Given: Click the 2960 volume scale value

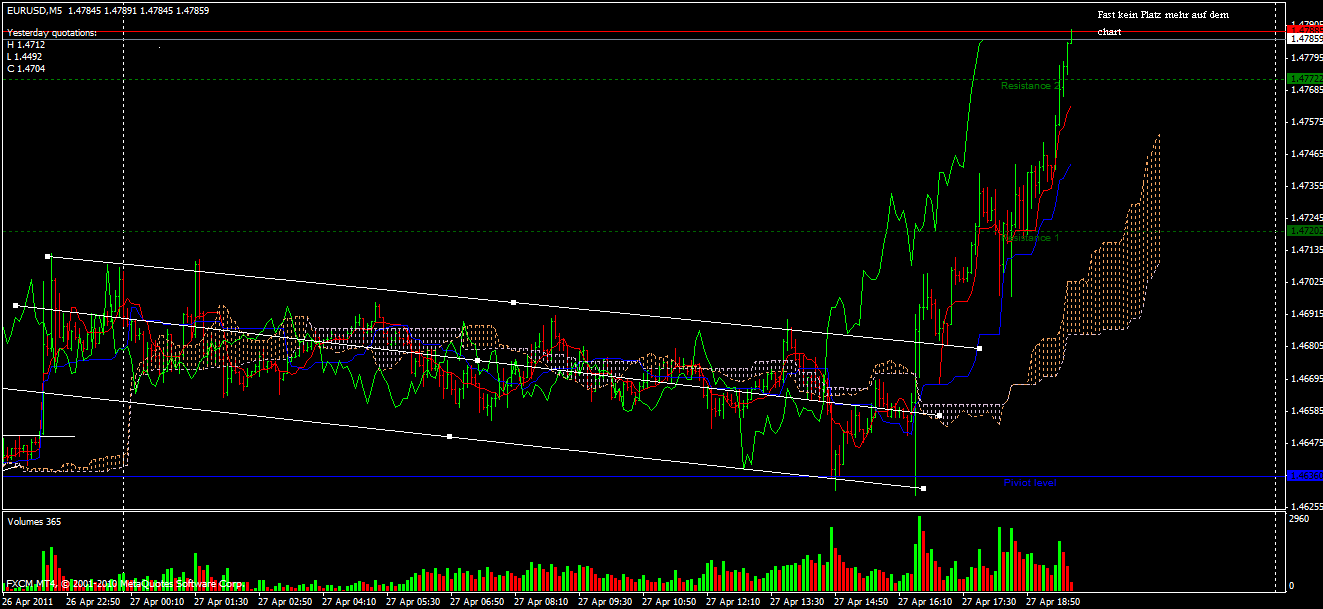Looking at the screenshot, I should [1301, 520].
